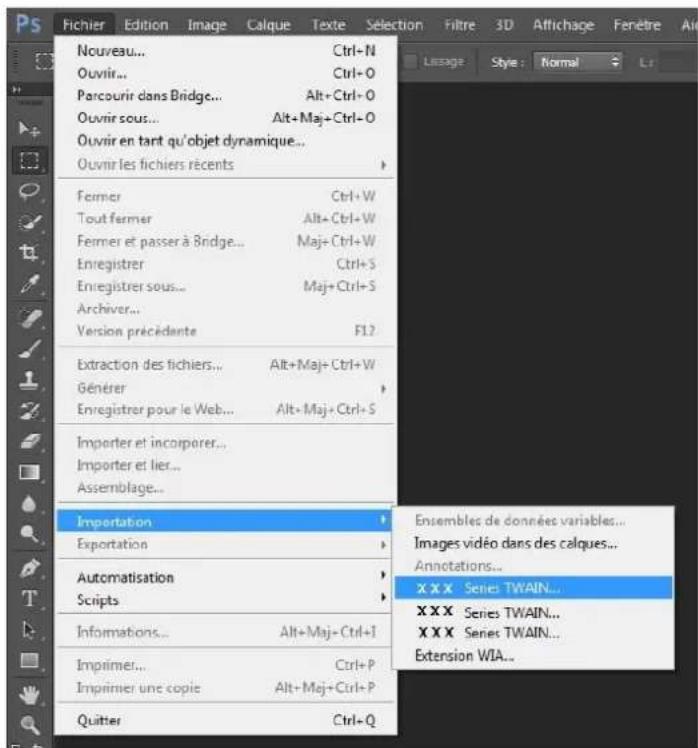Image resolution: width=698 pixels, height=748 pixels.
Task: Open the Texte menu
Action: [328, 25]
